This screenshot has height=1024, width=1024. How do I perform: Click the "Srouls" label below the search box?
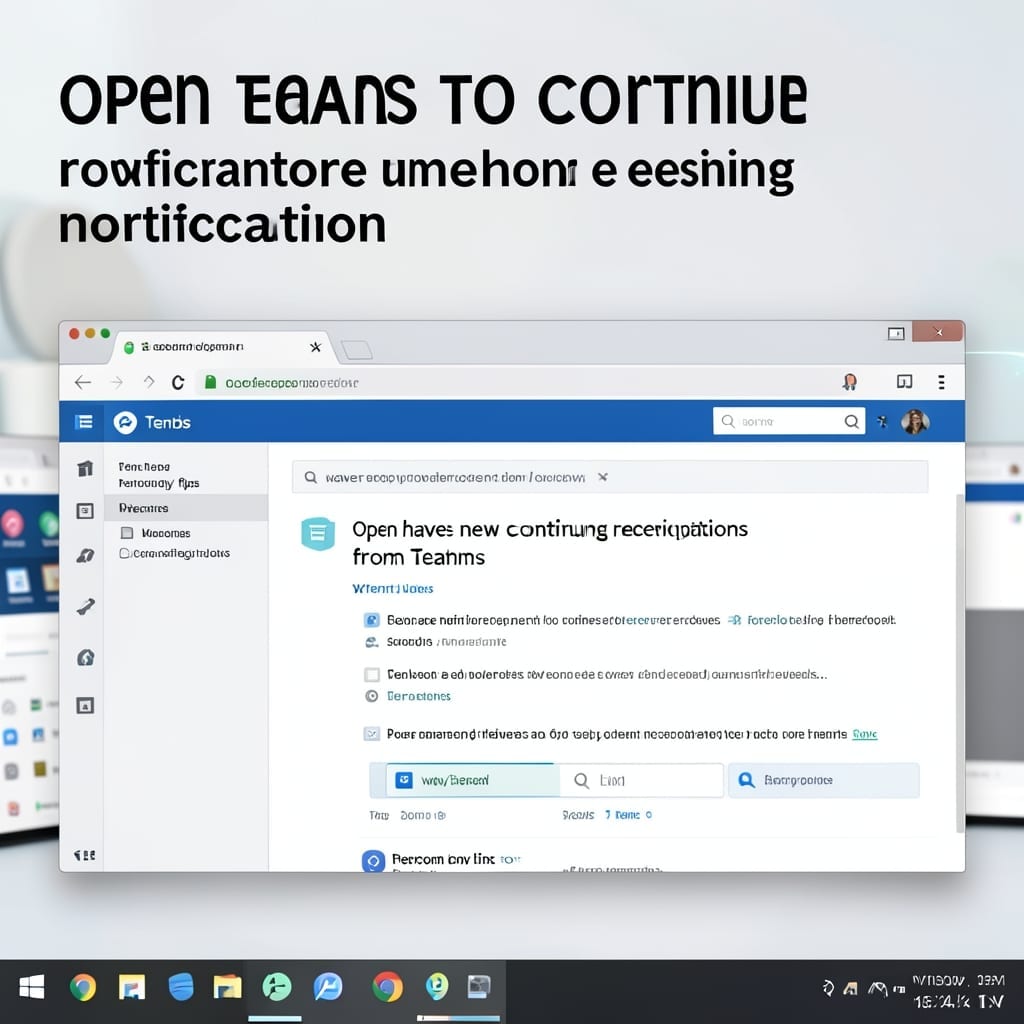coord(579,815)
